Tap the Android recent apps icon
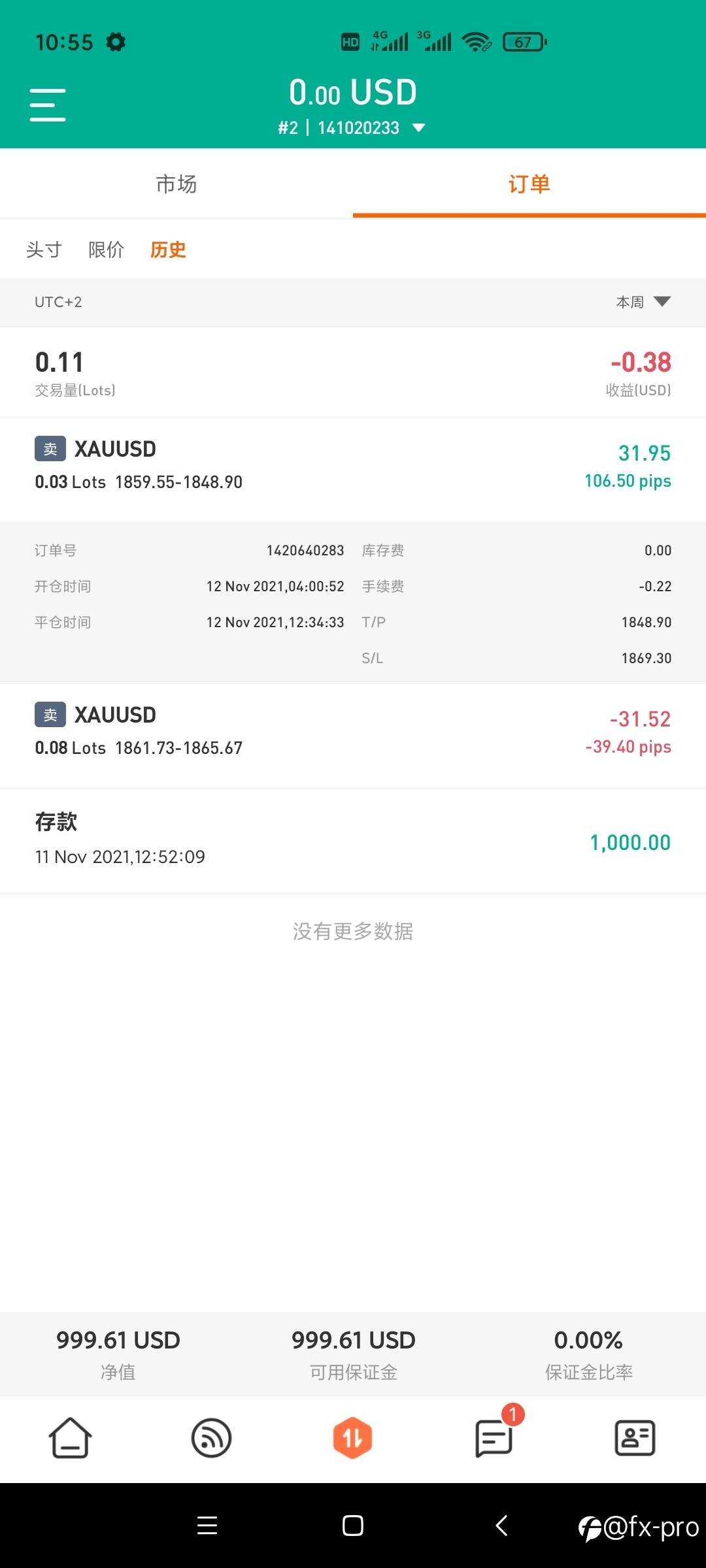Screen dimensions: 706x1568 (x=207, y=1526)
